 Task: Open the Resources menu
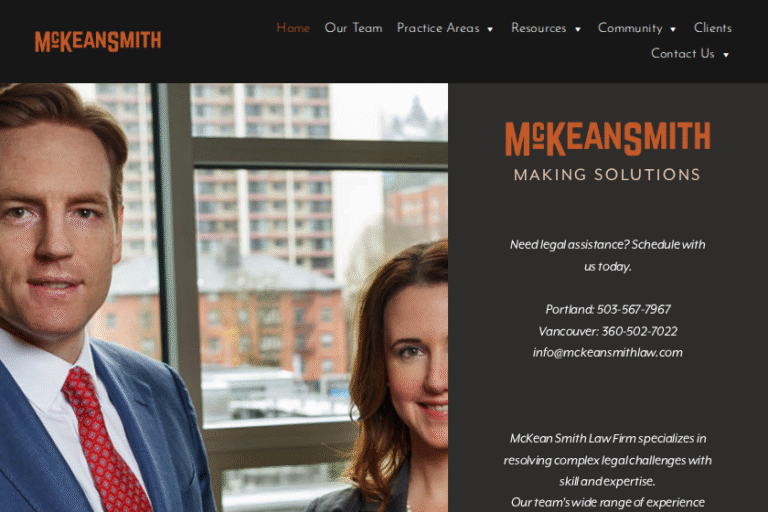click(x=538, y=28)
